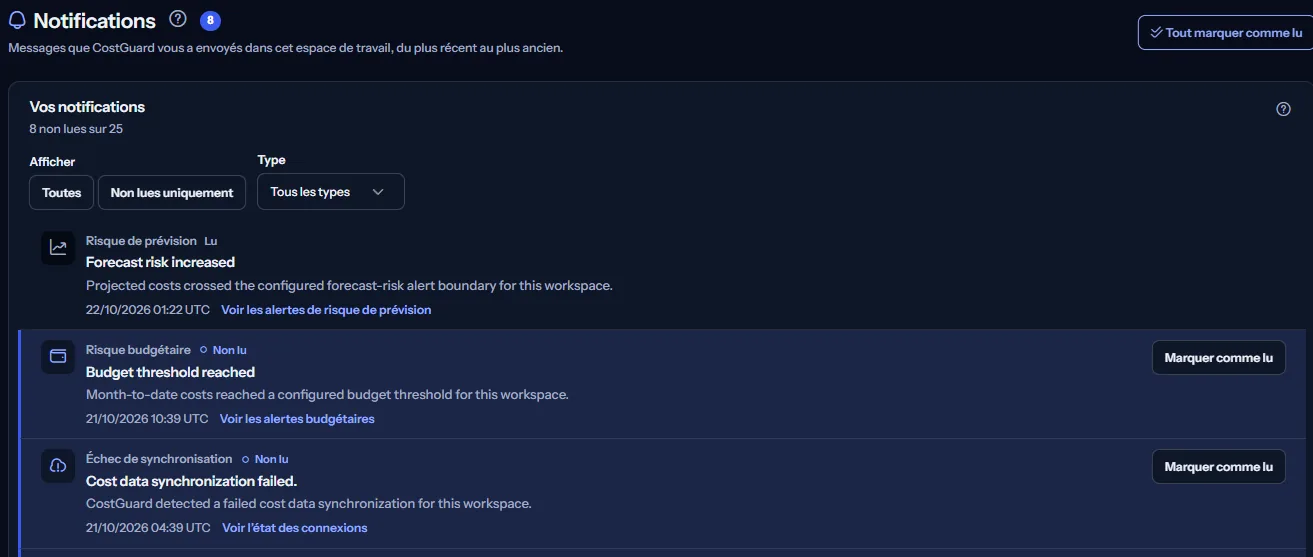Click the notifications bell icon
Image resolution: width=1313 pixels, height=557 pixels.
click(x=17, y=21)
